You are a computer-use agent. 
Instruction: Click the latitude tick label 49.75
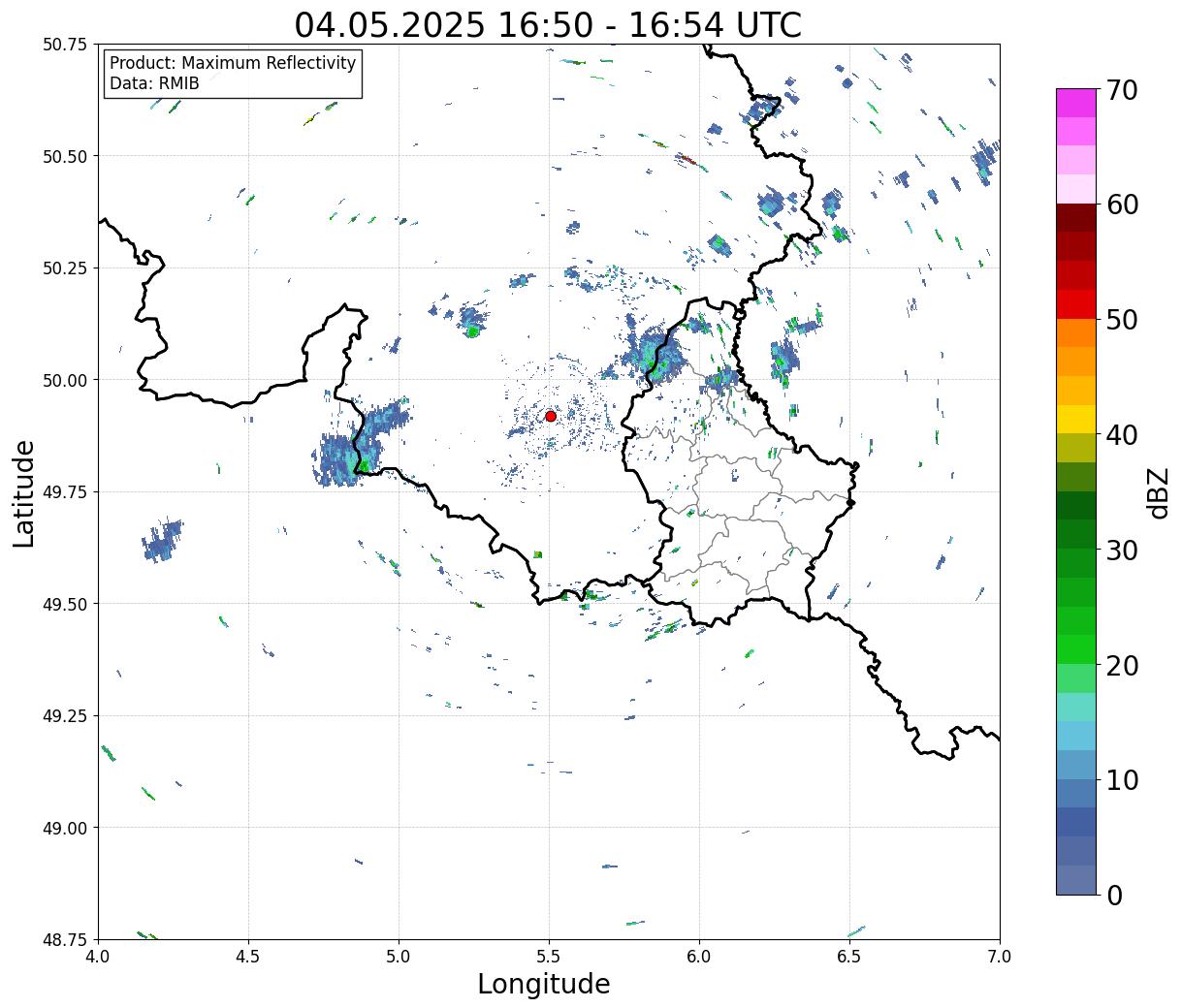(x=66, y=492)
